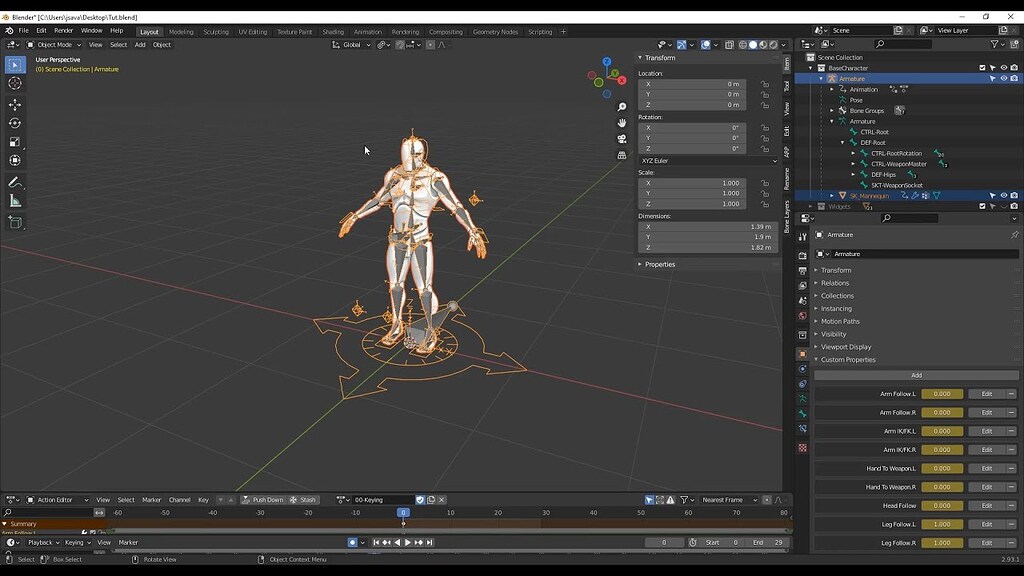The image size is (1024, 576).
Task: Select the 3D Cursor tool
Action: tap(15, 83)
